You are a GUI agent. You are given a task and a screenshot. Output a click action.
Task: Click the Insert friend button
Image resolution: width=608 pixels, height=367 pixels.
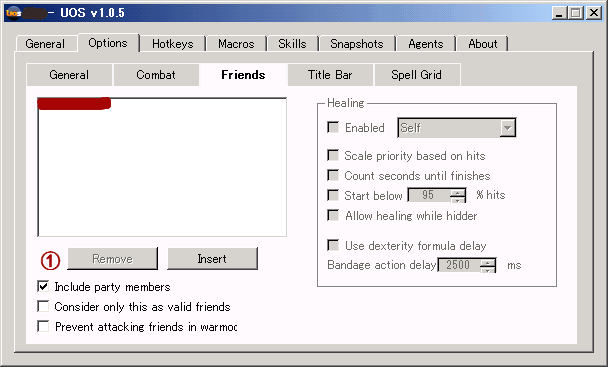(x=212, y=258)
